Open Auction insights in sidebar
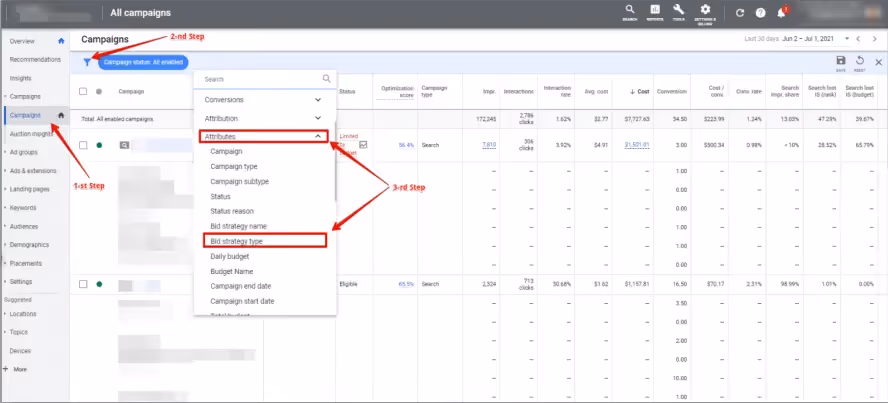This screenshot has height=403, width=888. pos(31,134)
